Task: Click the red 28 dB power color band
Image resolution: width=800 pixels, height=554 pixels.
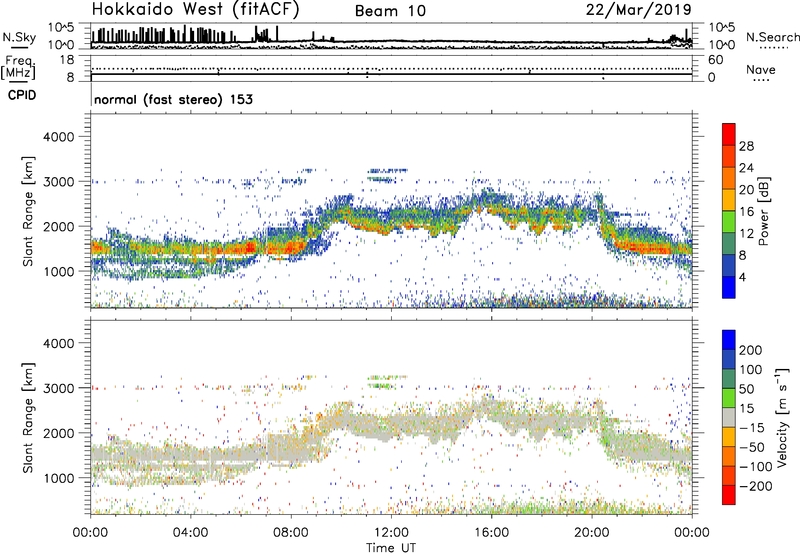Action: pos(728,134)
